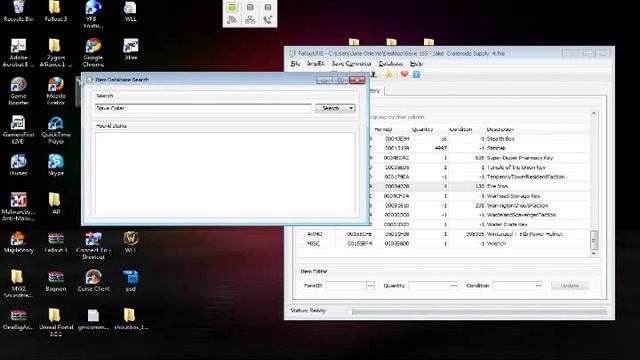Click the FormID input field
Viewport: 640px width, 360px height.
(x=346, y=285)
